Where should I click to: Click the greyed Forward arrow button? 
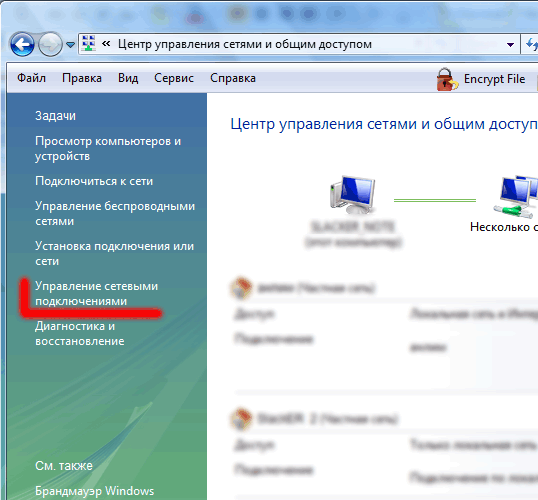tap(50, 44)
